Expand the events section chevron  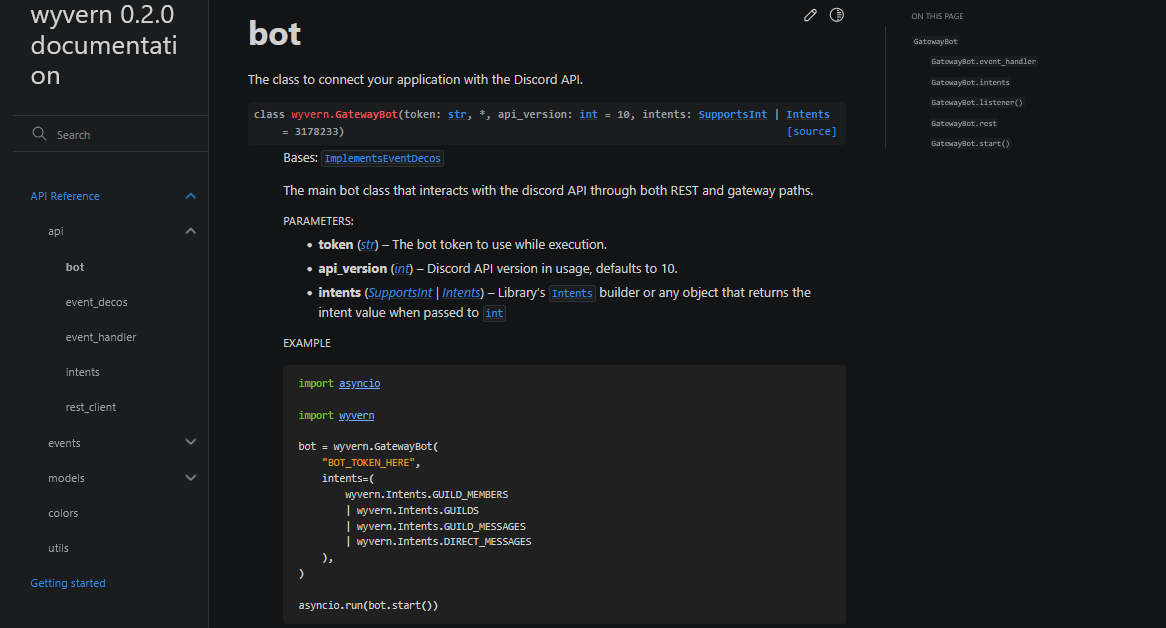(190, 442)
